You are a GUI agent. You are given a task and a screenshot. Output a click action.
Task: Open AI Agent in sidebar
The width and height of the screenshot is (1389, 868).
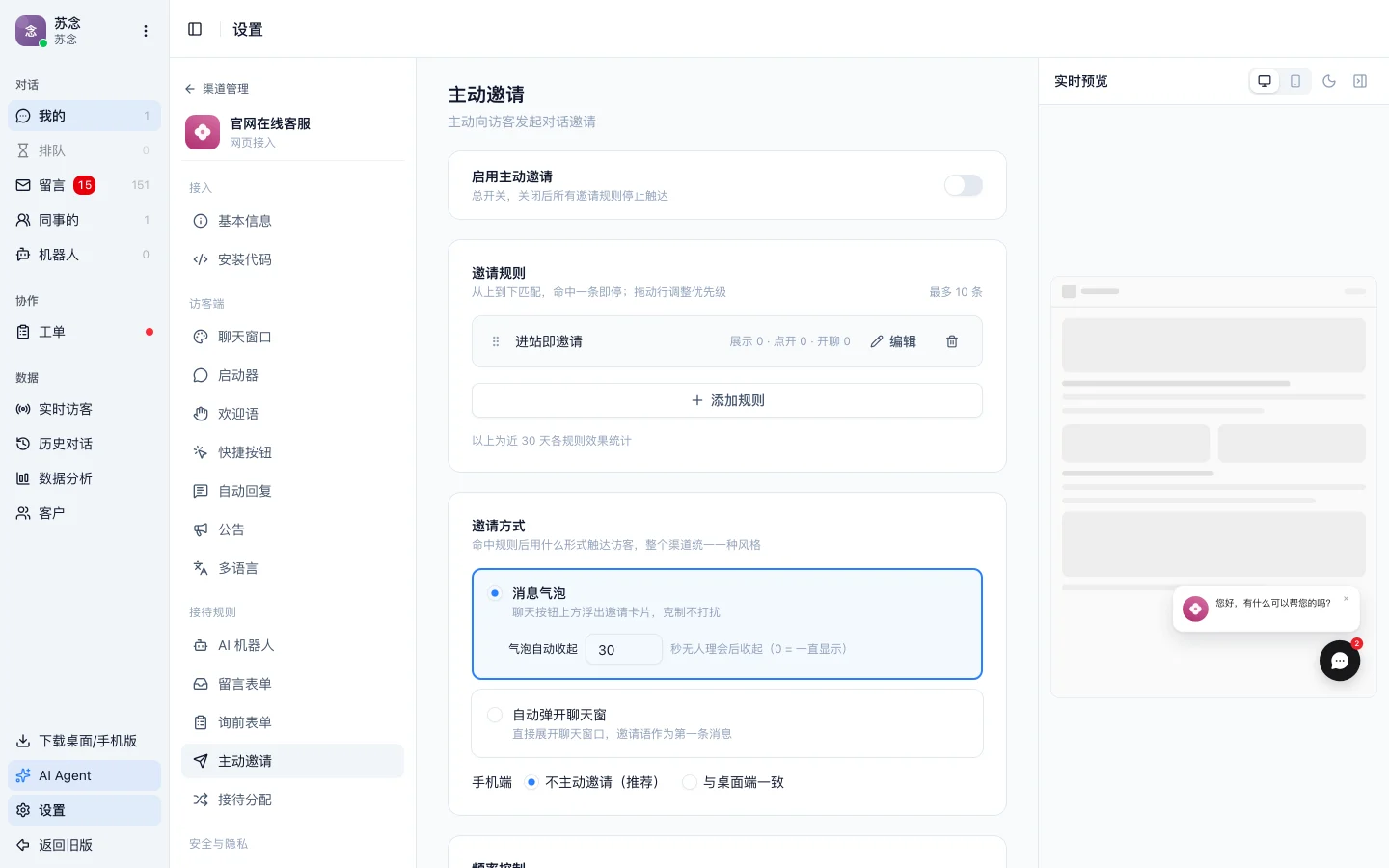coord(84,775)
